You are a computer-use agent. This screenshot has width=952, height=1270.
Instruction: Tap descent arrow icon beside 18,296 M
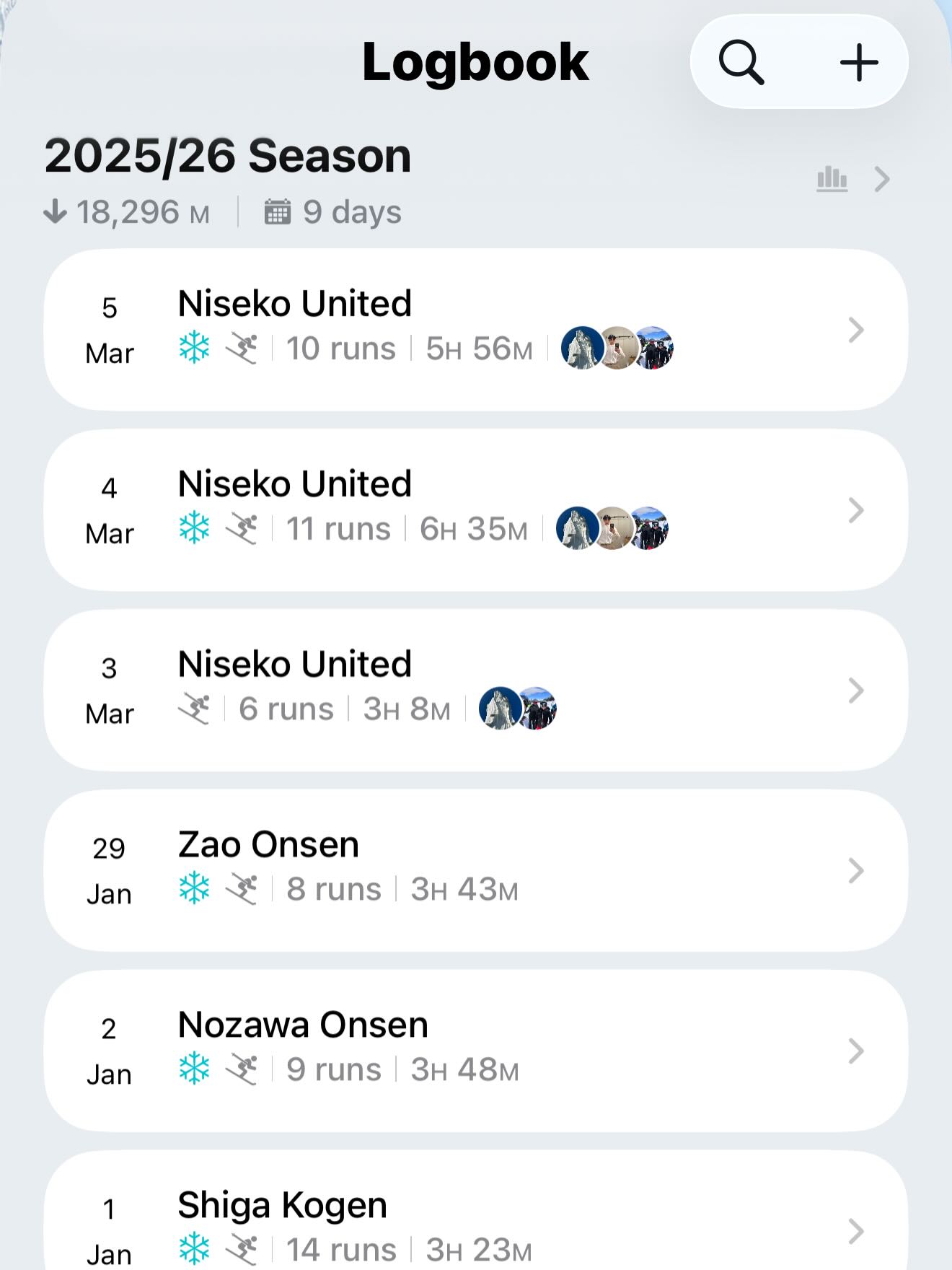click(55, 212)
